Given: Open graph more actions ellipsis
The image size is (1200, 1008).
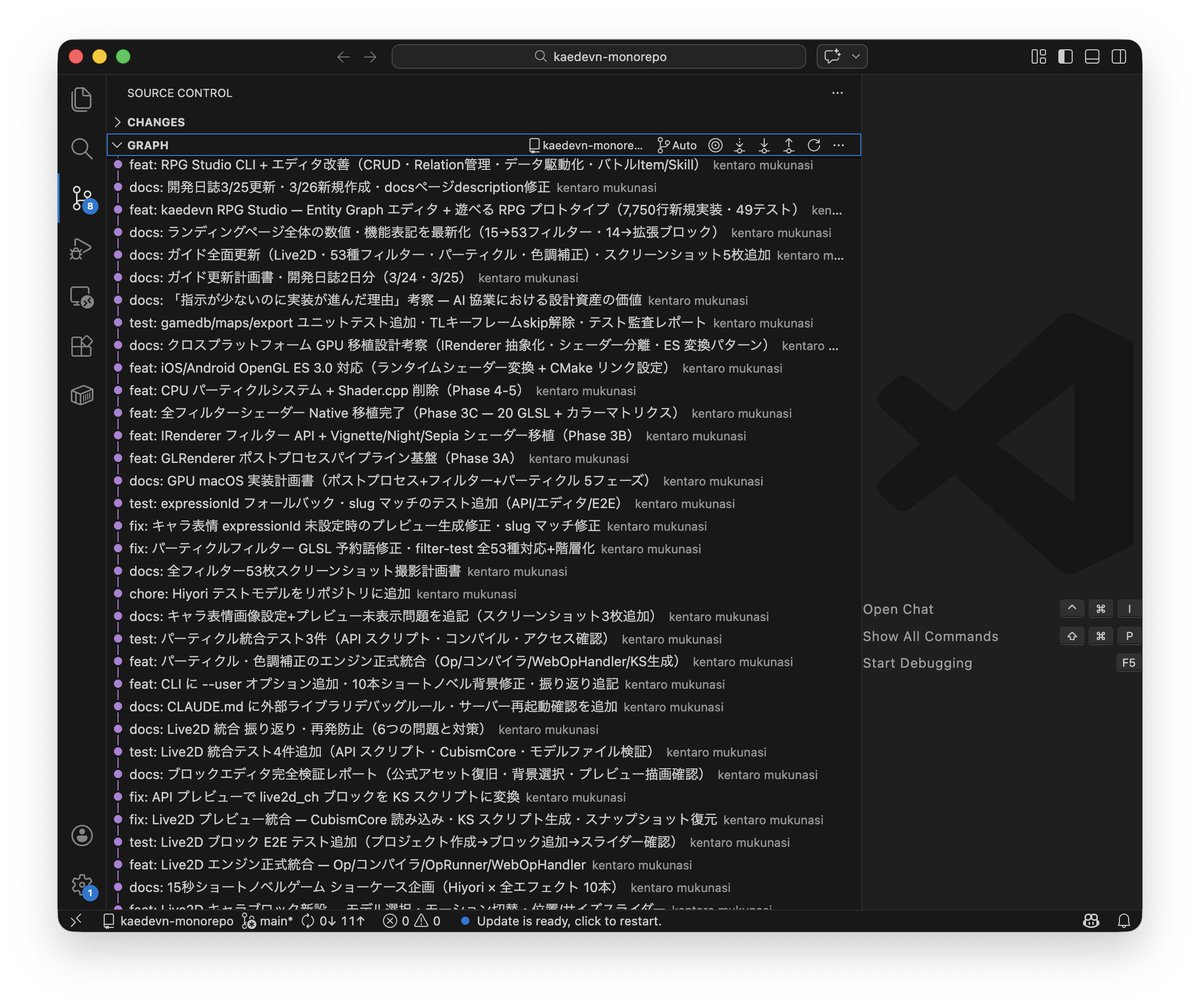Looking at the screenshot, I should pyautogui.click(x=838, y=145).
